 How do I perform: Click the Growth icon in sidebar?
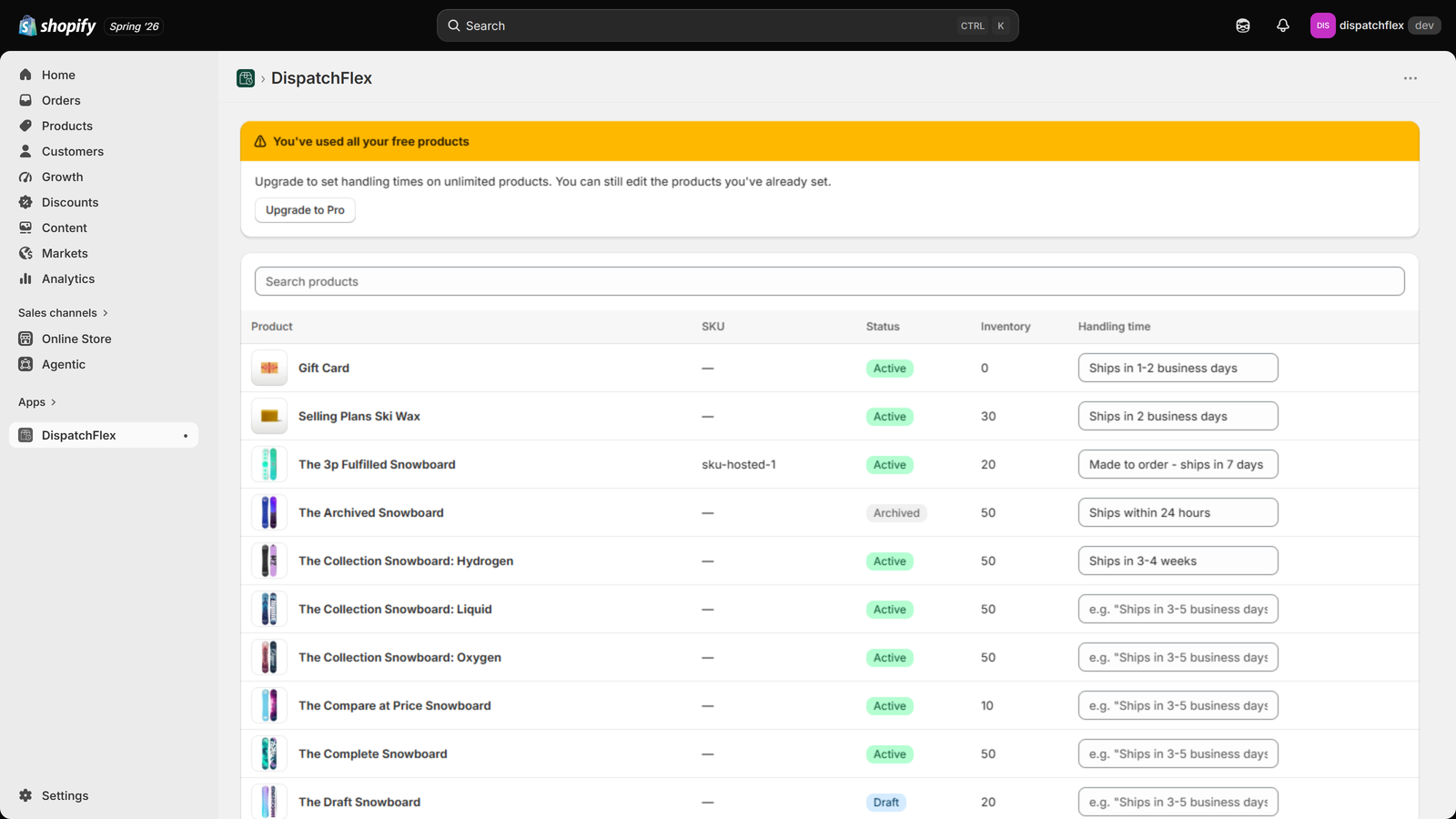[25, 177]
